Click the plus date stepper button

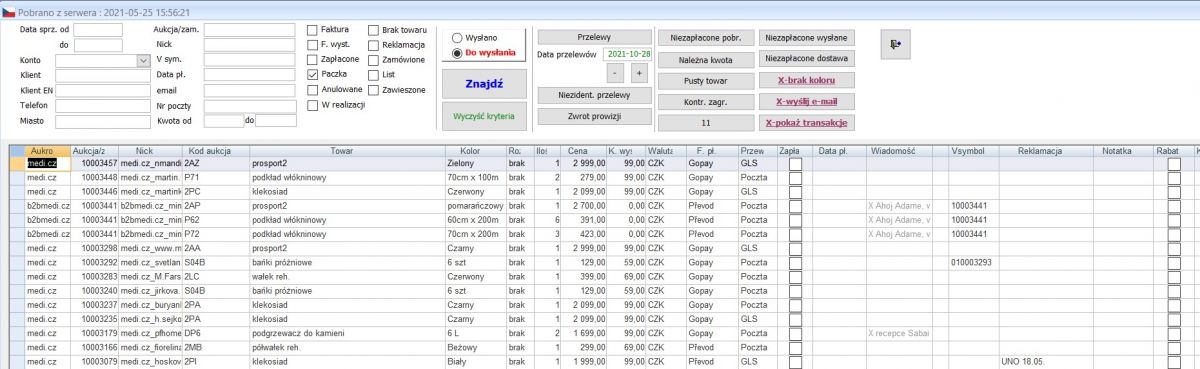pos(639,73)
